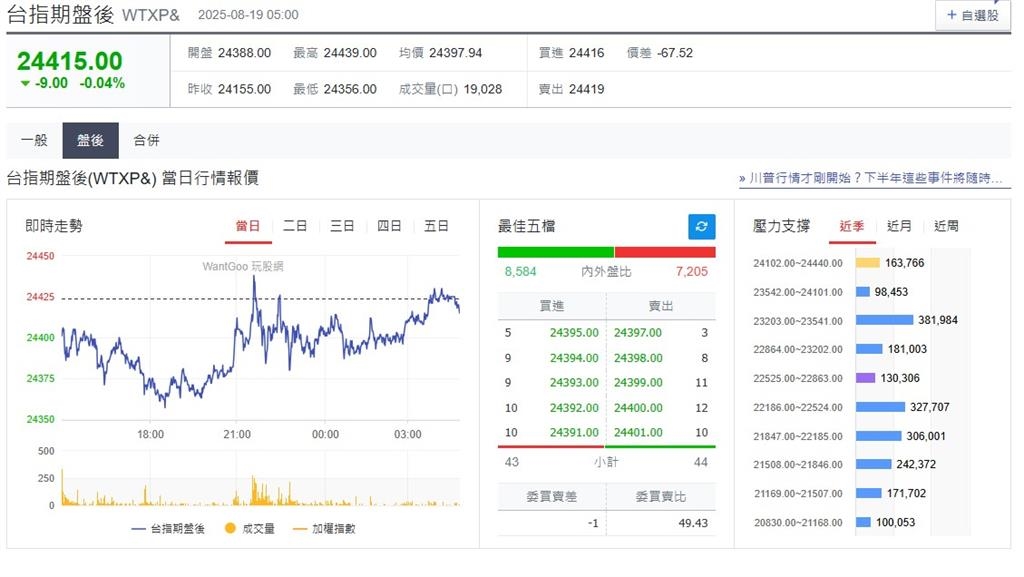Select the 合併 session tab
Image resolution: width=1024 pixels, height=577 pixels.
(x=147, y=141)
